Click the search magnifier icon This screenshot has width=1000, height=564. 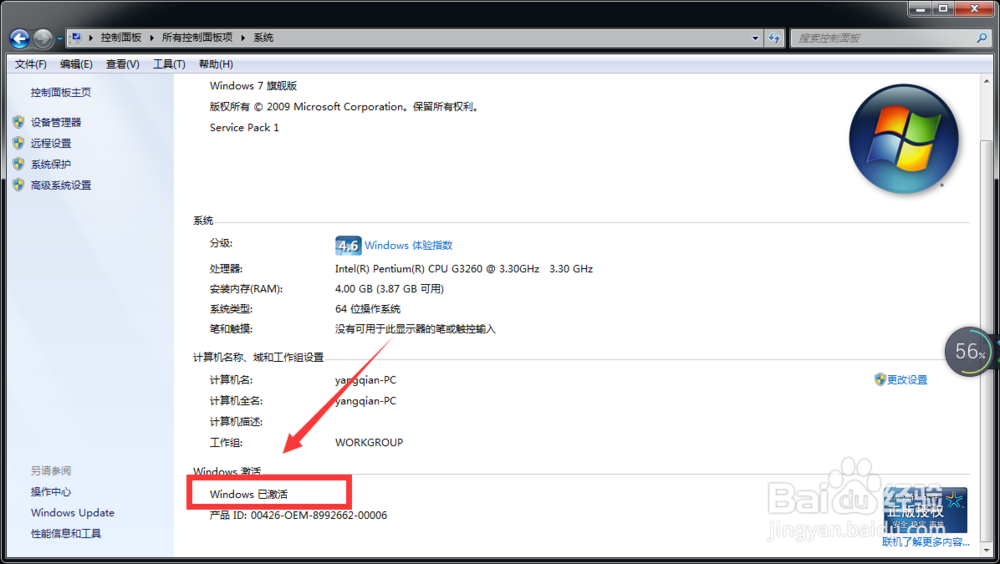point(982,38)
